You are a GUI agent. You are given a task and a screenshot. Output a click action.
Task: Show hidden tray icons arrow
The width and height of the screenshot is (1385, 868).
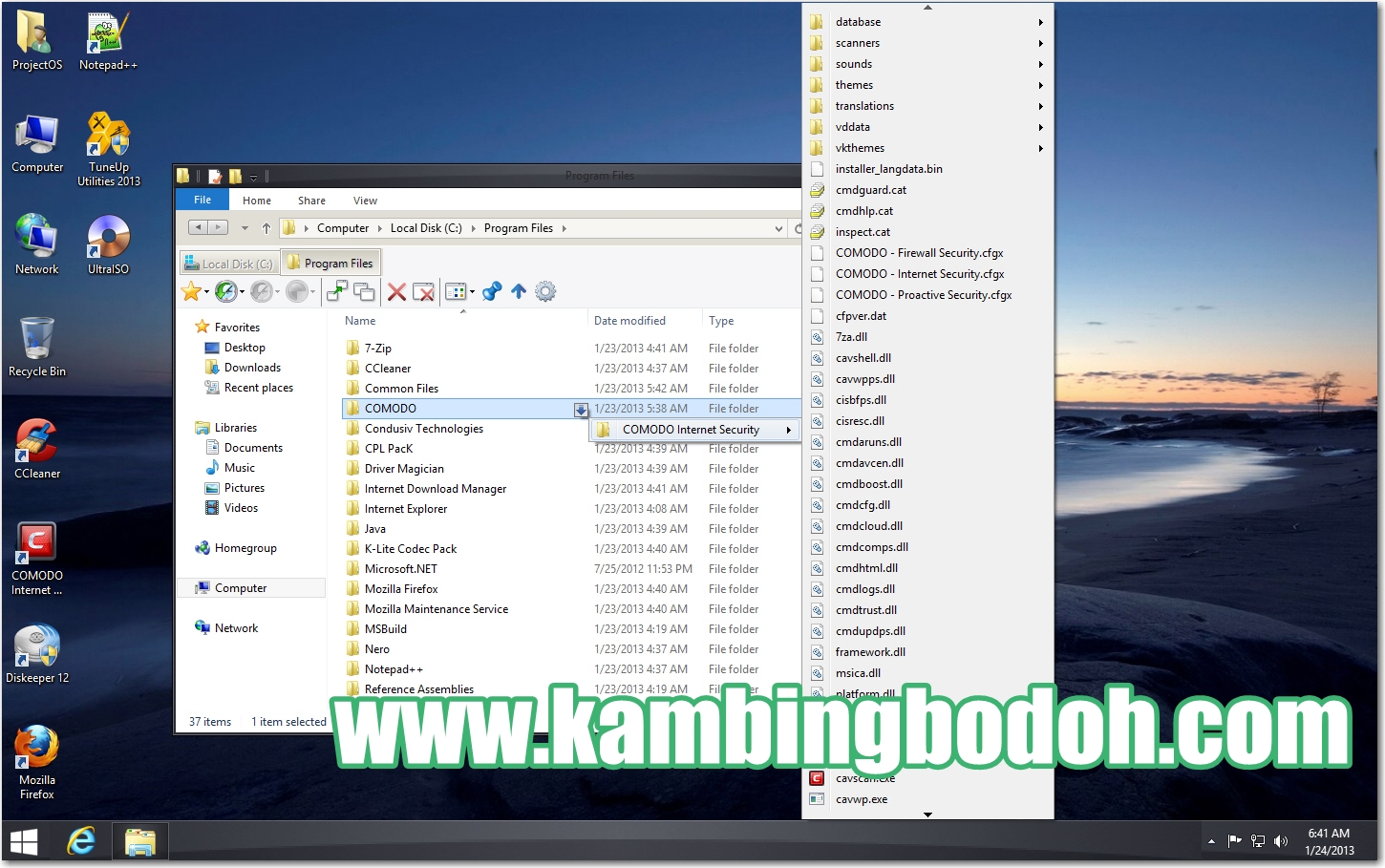1211,841
